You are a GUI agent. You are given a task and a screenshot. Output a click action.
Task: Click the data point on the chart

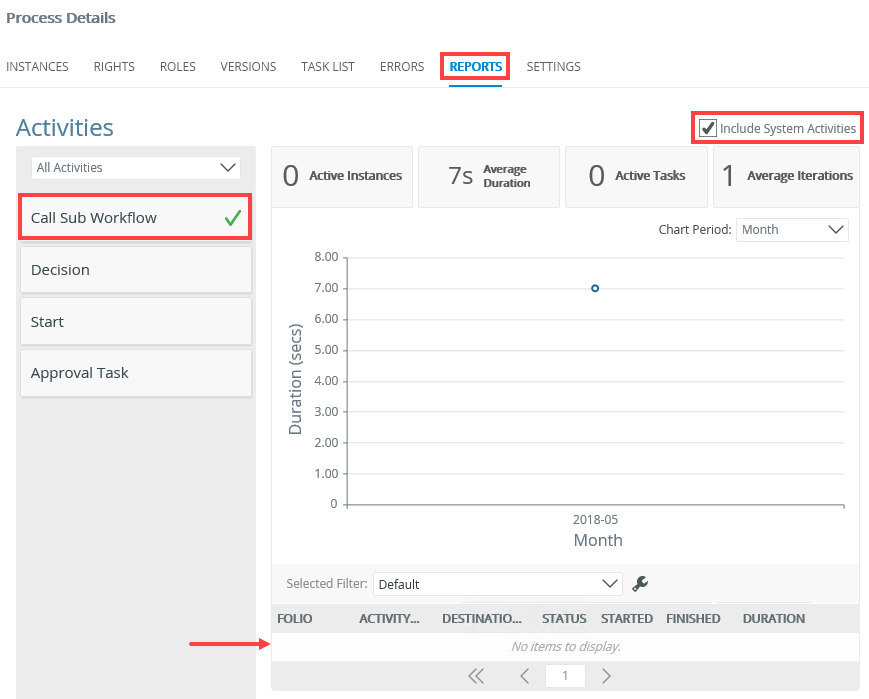595,288
